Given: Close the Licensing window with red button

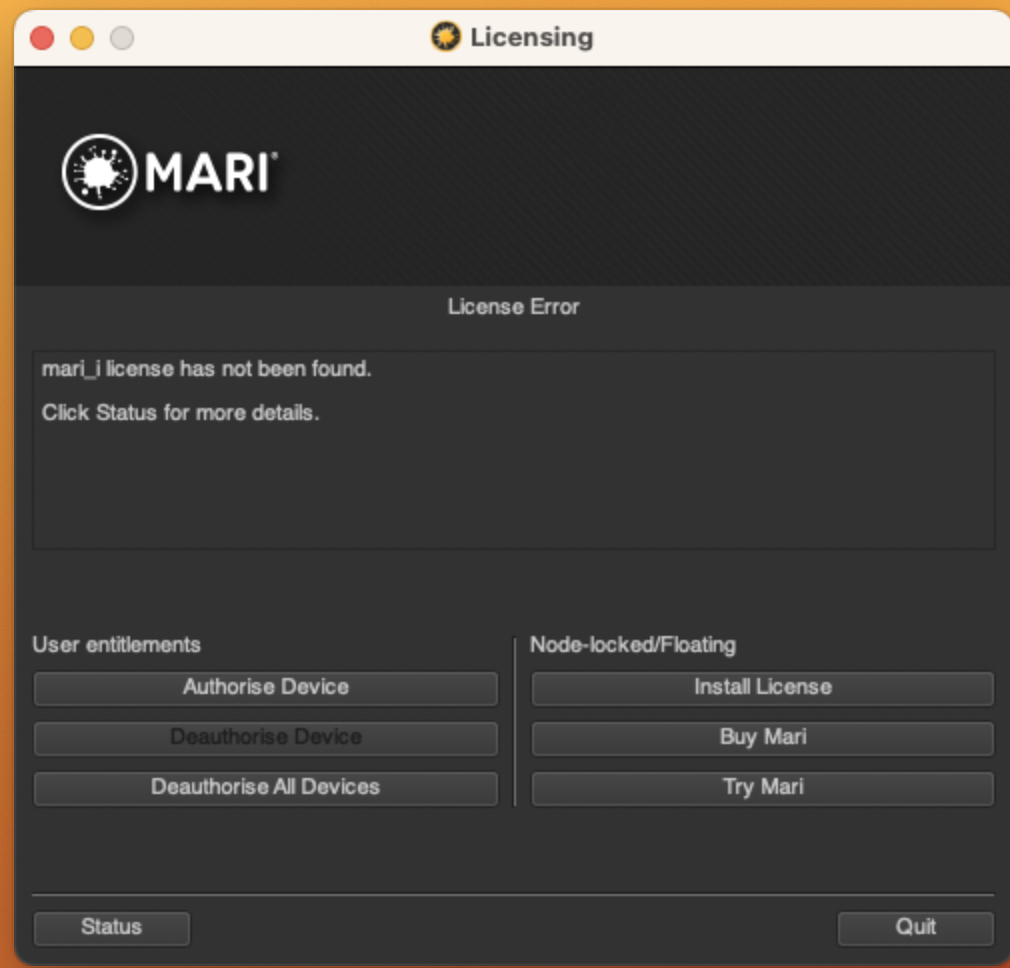Looking at the screenshot, I should tap(43, 38).
